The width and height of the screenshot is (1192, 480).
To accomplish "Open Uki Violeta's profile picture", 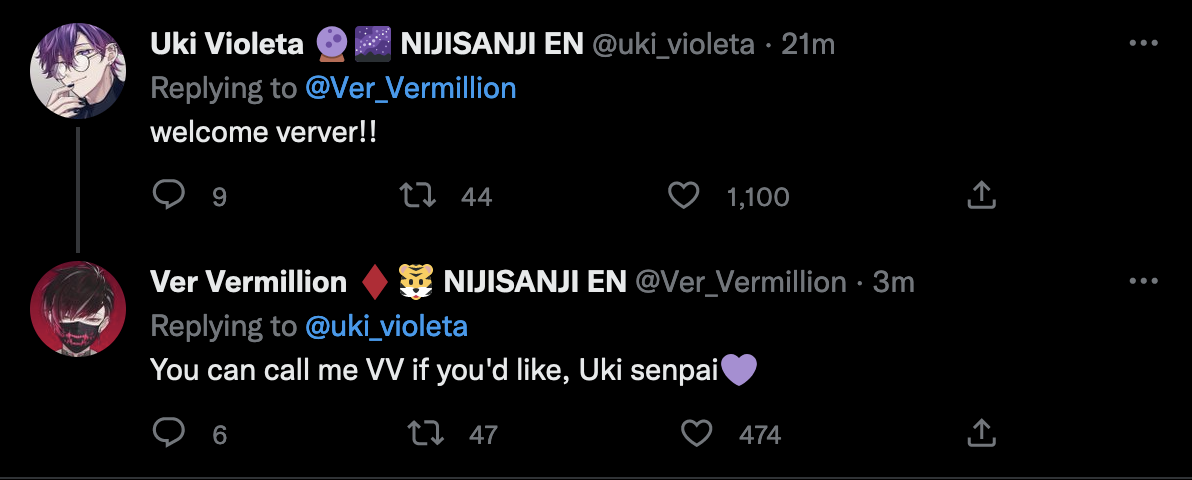I will (78, 69).
